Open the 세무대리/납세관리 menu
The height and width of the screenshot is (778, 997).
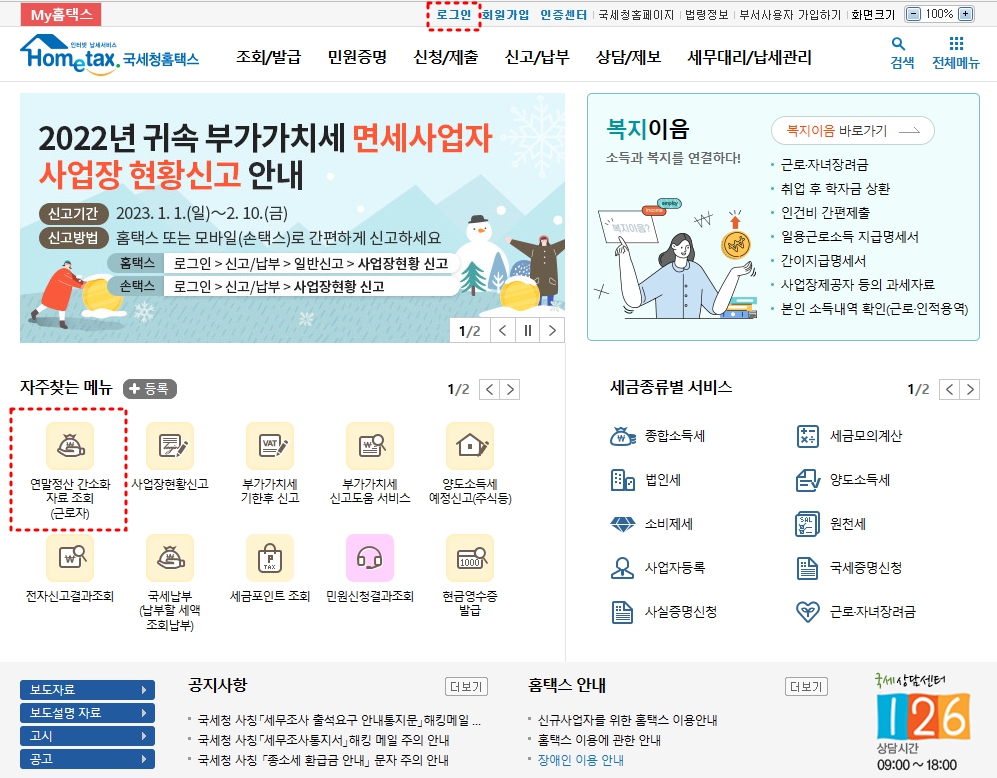coord(750,57)
